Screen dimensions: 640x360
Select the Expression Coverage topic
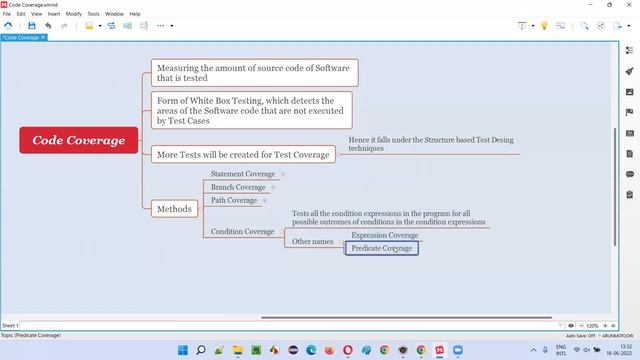(385, 236)
